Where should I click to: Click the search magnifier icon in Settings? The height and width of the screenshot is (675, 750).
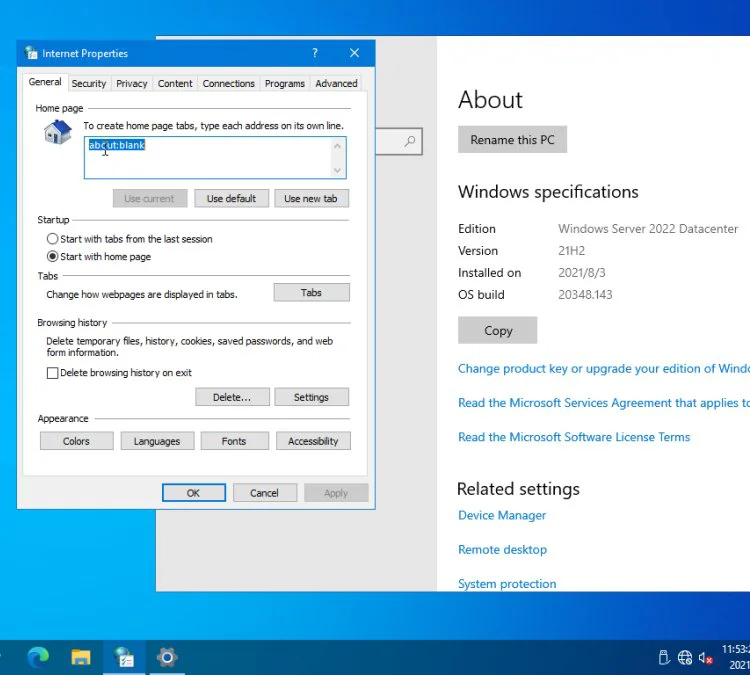tap(410, 142)
